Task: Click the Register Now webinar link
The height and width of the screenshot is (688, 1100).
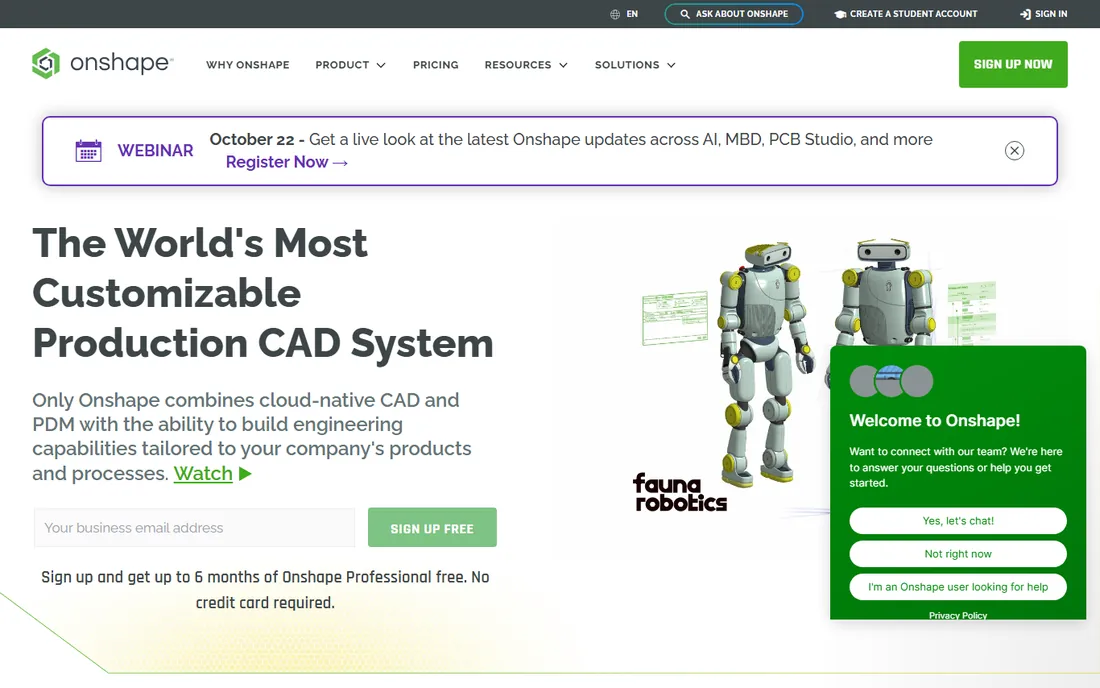Action: (287, 162)
